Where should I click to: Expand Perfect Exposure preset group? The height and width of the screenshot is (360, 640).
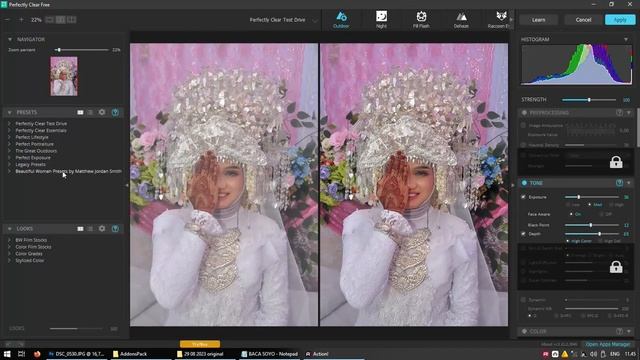(x=9, y=158)
